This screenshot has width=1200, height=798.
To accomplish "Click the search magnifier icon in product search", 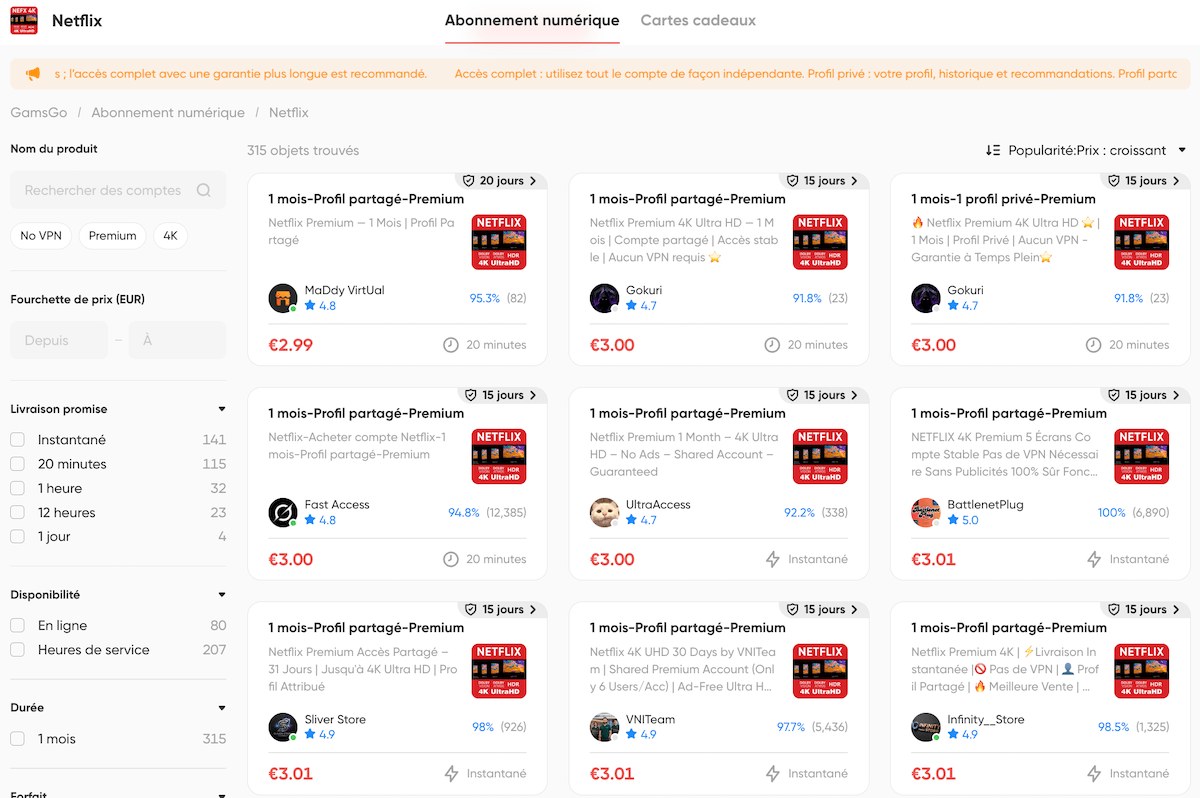I will click(204, 190).
